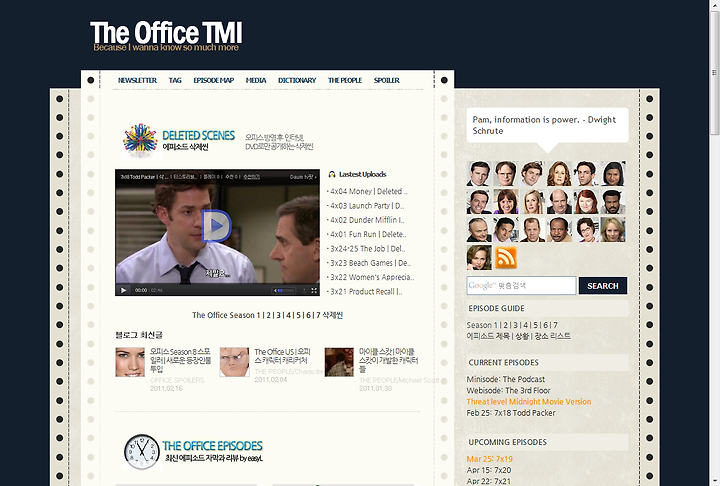Expand the video to fullscreen
This screenshot has width=720, height=486.
coord(314,290)
